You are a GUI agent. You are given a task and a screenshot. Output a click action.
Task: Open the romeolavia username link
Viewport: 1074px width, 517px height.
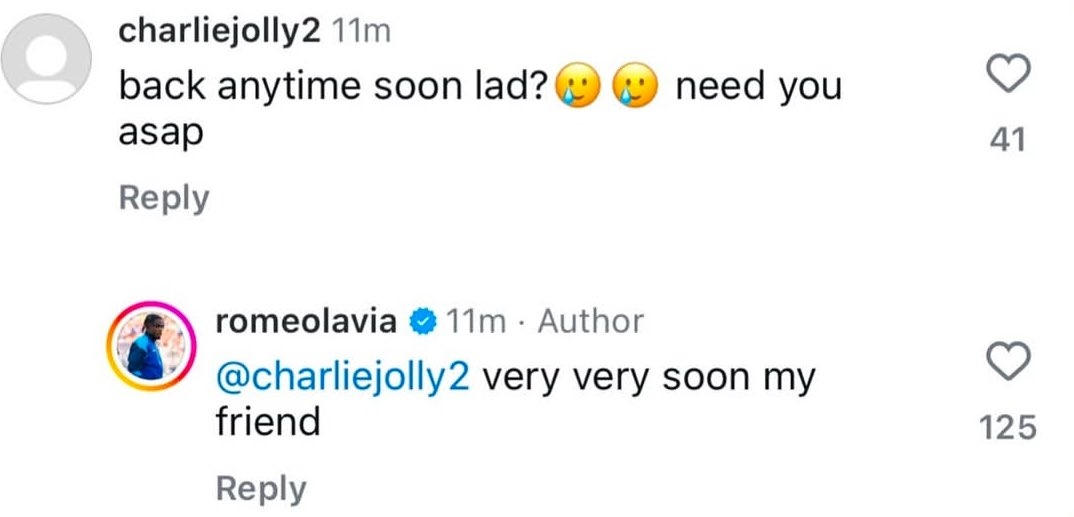coord(307,321)
